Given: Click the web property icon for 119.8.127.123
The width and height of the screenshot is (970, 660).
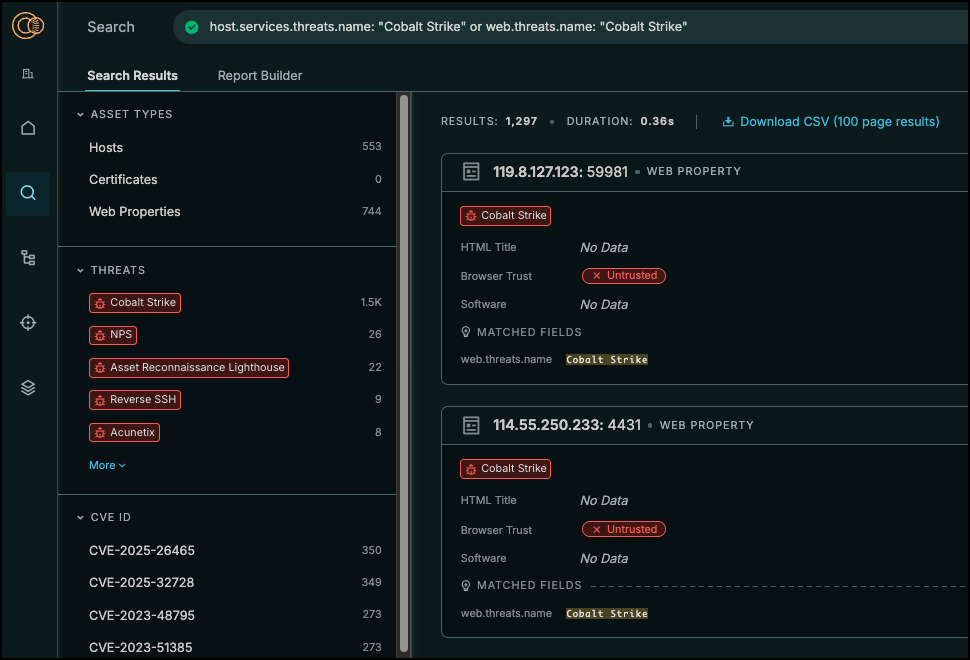Looking at the screenshot, I should [x=471, y=172].
